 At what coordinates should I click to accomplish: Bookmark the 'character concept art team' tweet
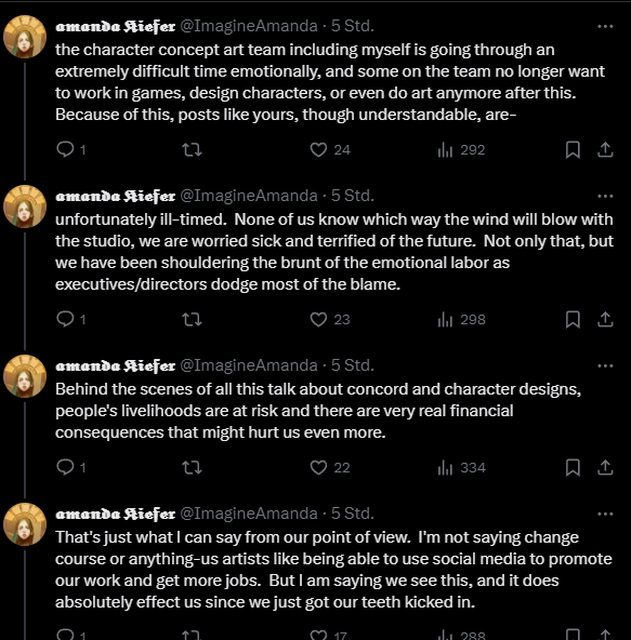tap(573, 150)
